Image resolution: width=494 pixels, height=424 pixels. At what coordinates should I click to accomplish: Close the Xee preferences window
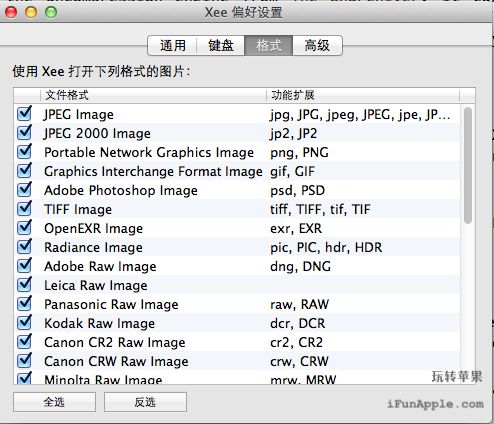click(x=11, y=13)
